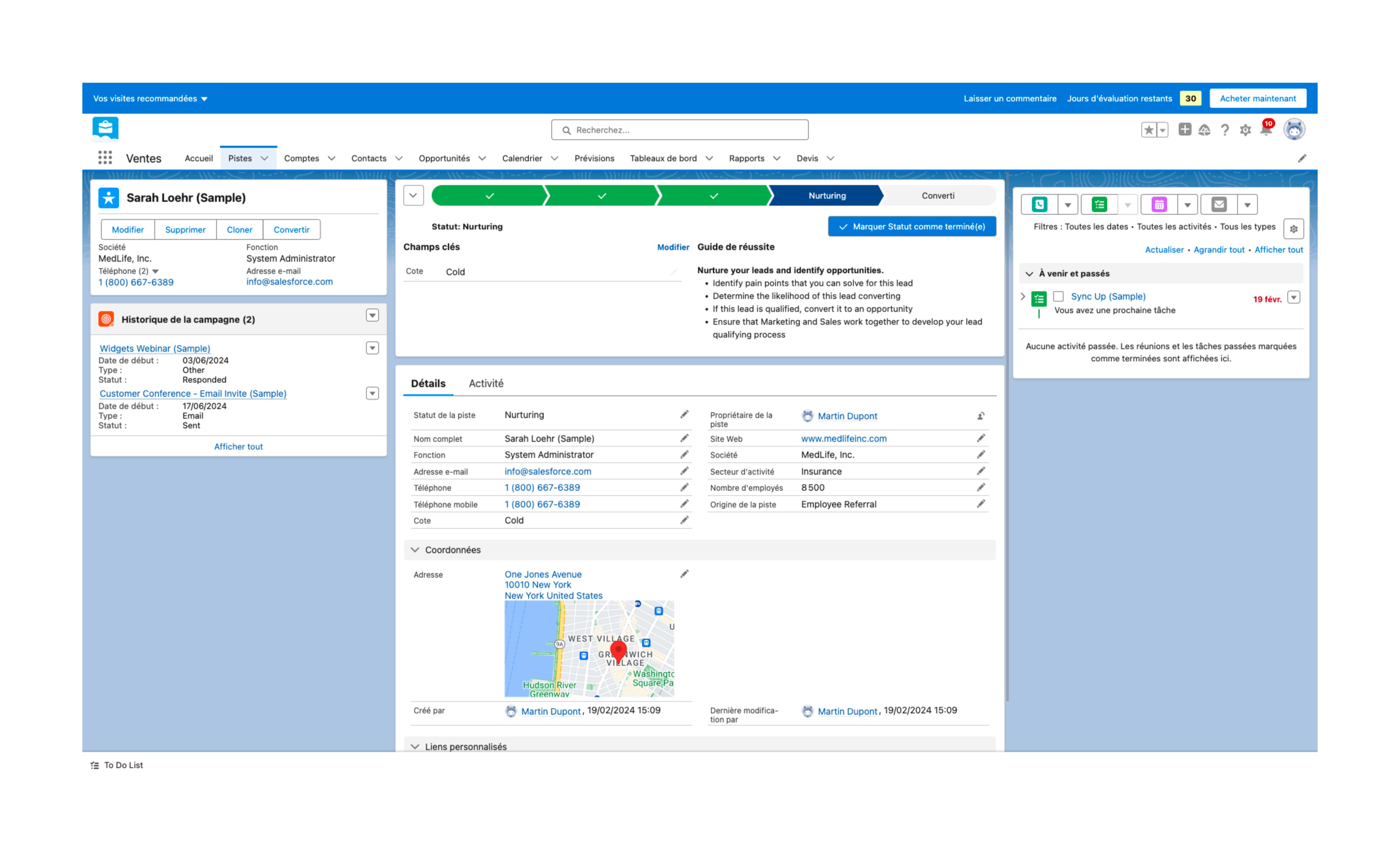Click the new event calendar icon
Screen dimensions: 1400x860
pos(1158,204)
